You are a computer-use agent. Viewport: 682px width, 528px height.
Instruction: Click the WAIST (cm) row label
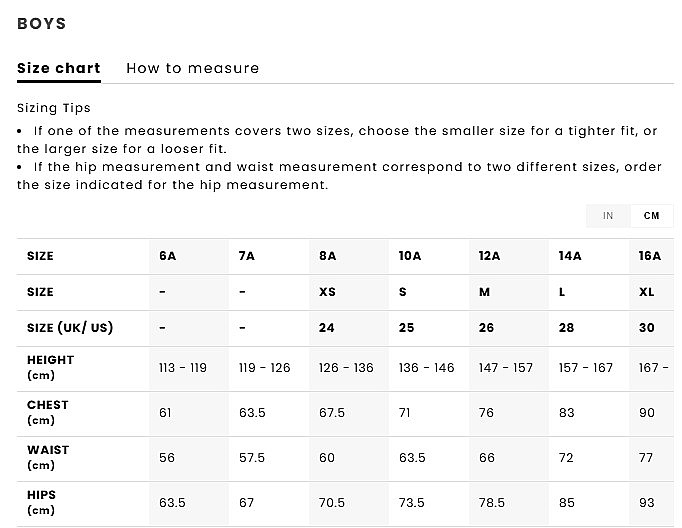point(48,457)
